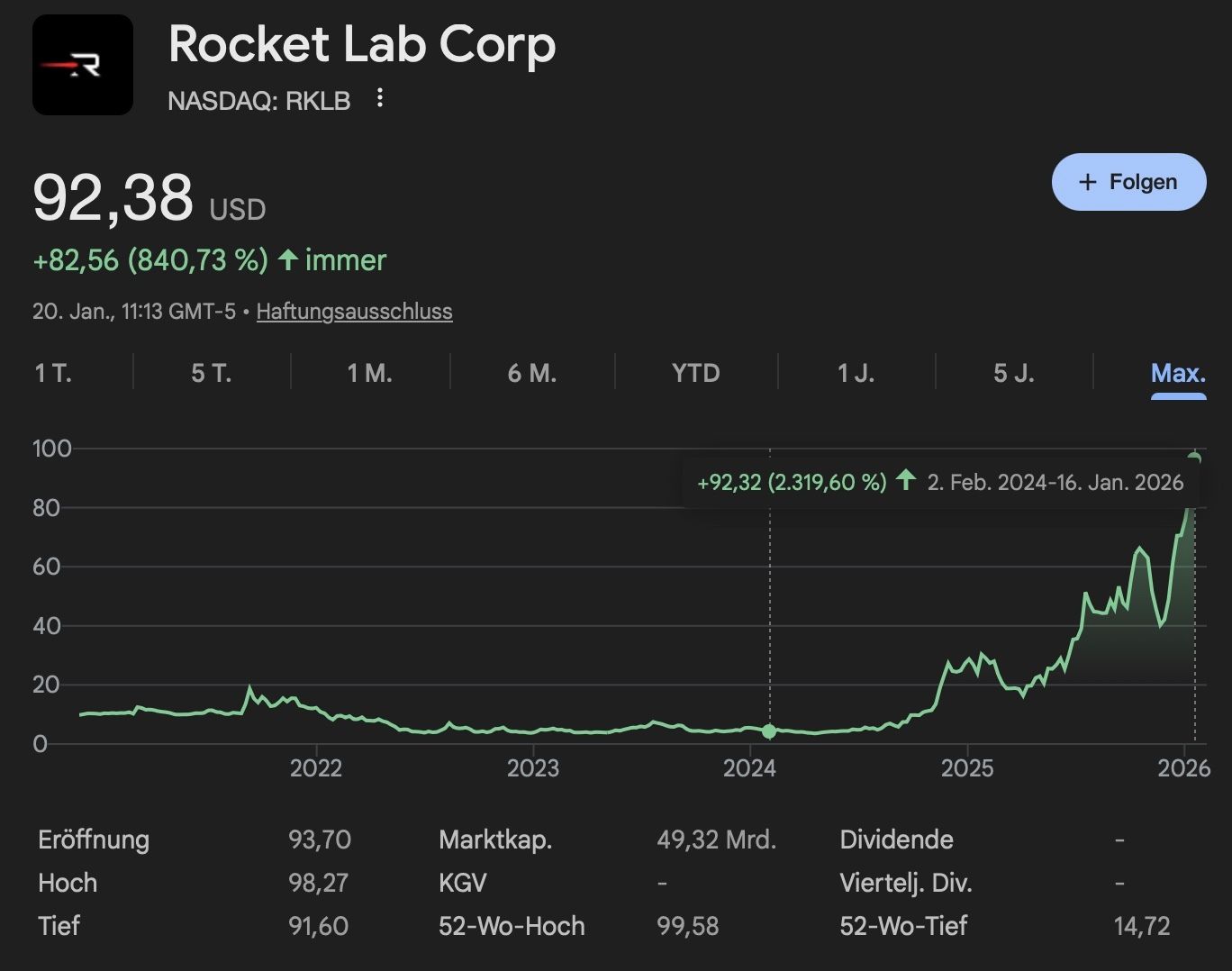Open the Haftungsausschluss disclaimer link
Image resolution: width=1232 pixels, height=971 pixels.
pos(354,312)
